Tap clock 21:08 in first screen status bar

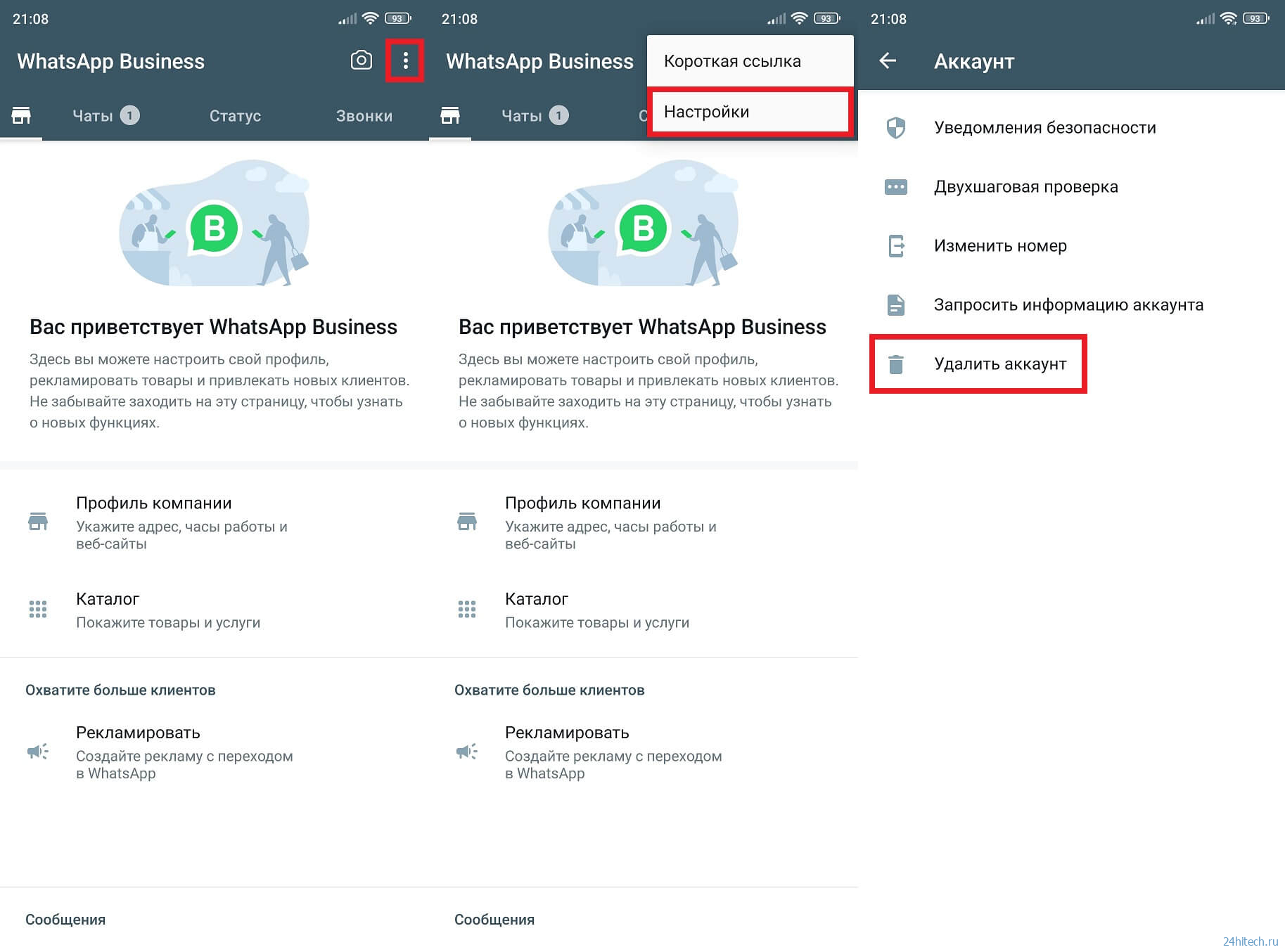(31, 19)
